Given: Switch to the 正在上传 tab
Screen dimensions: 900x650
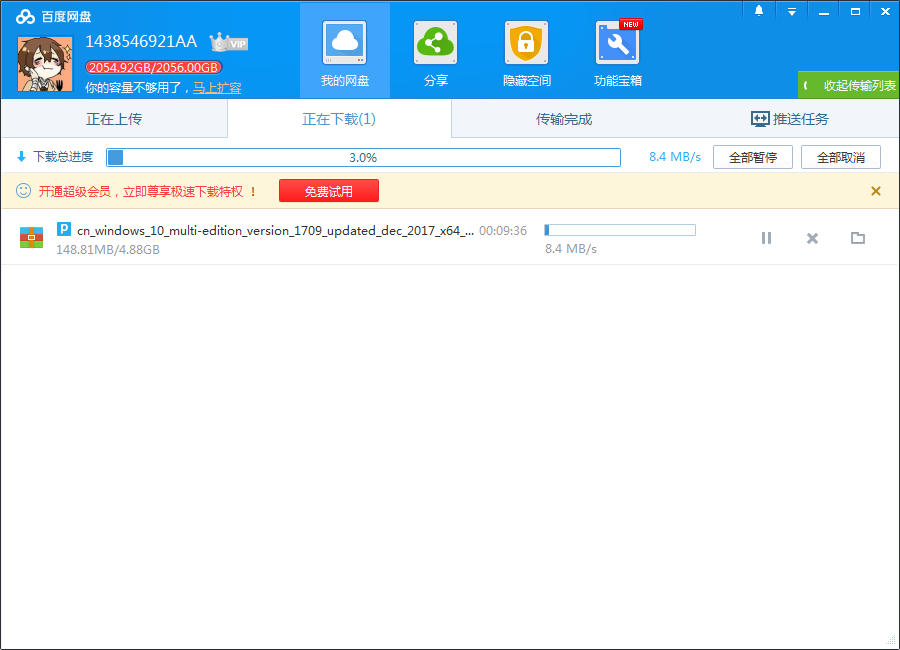Looking at the screenshot, I should [114, 119].
